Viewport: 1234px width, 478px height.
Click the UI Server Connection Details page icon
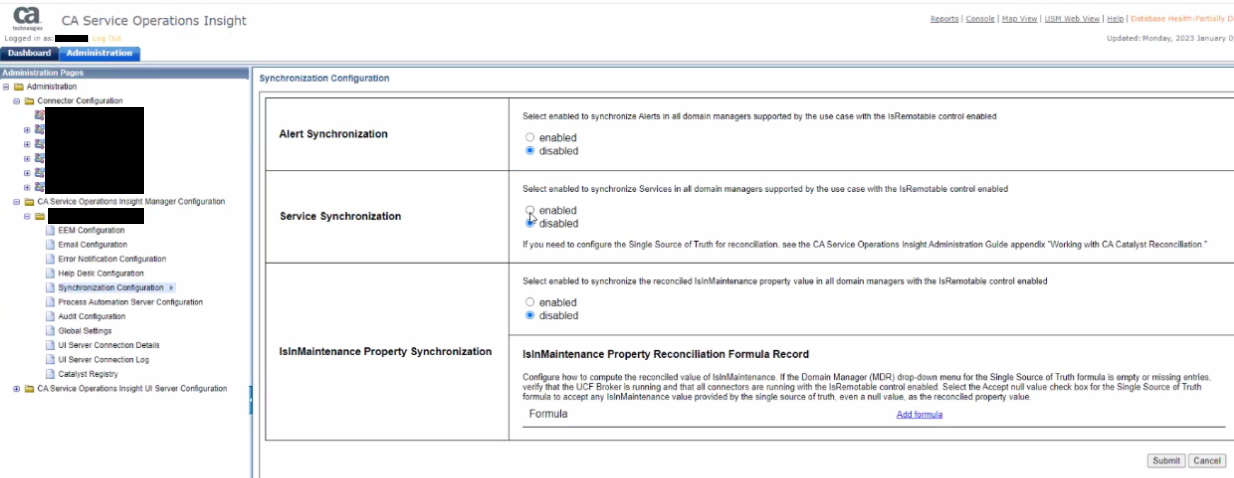pos(50,345)
